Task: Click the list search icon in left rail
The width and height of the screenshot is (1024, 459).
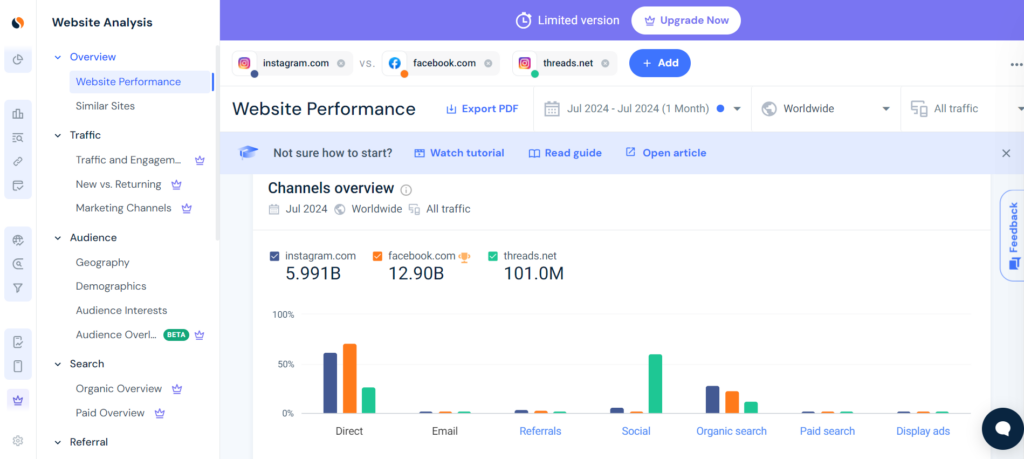Action: coord(18,138)
